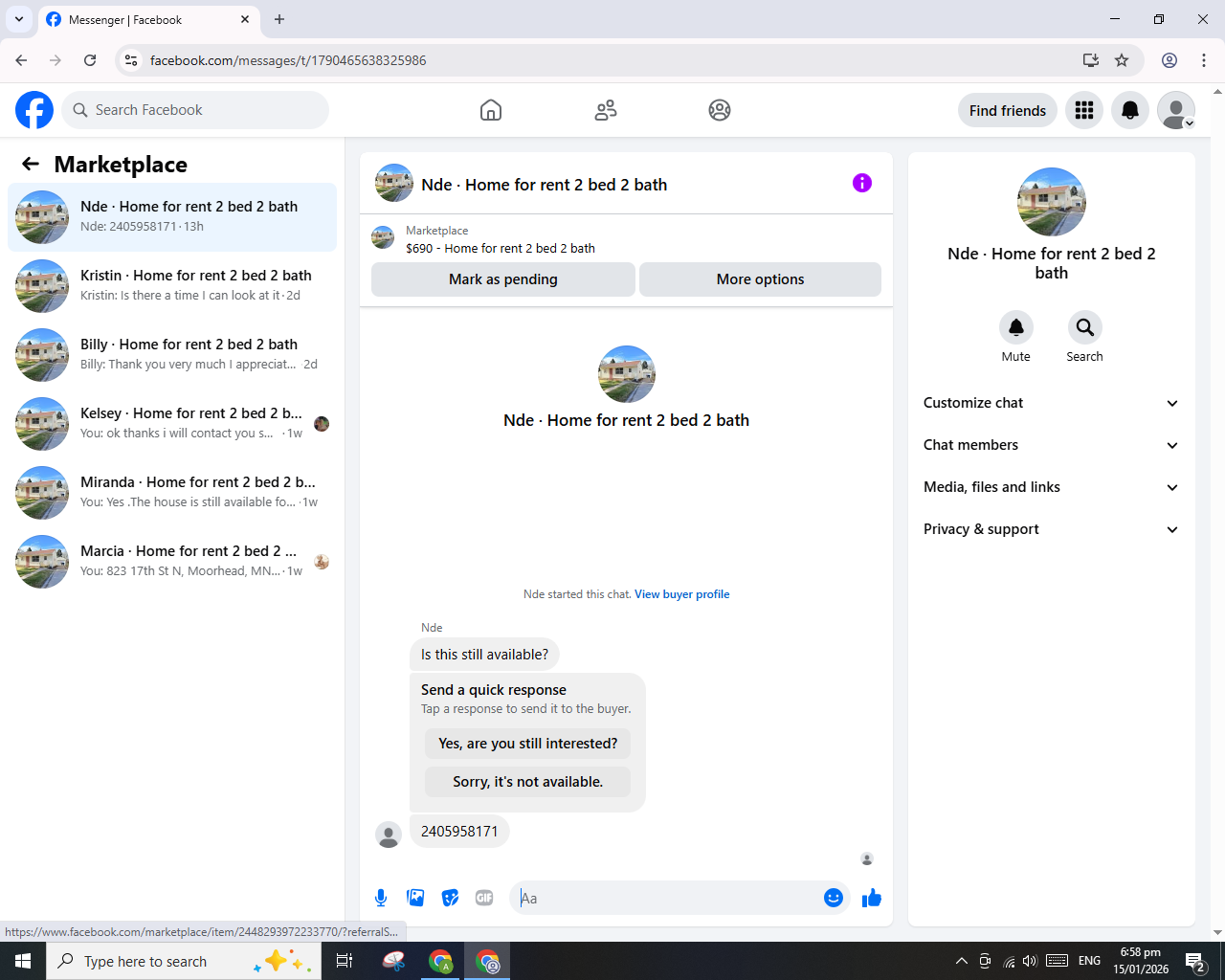1225x980 pixels.
Task: Expand the Privacy & support section
Action: (1051, 529)
